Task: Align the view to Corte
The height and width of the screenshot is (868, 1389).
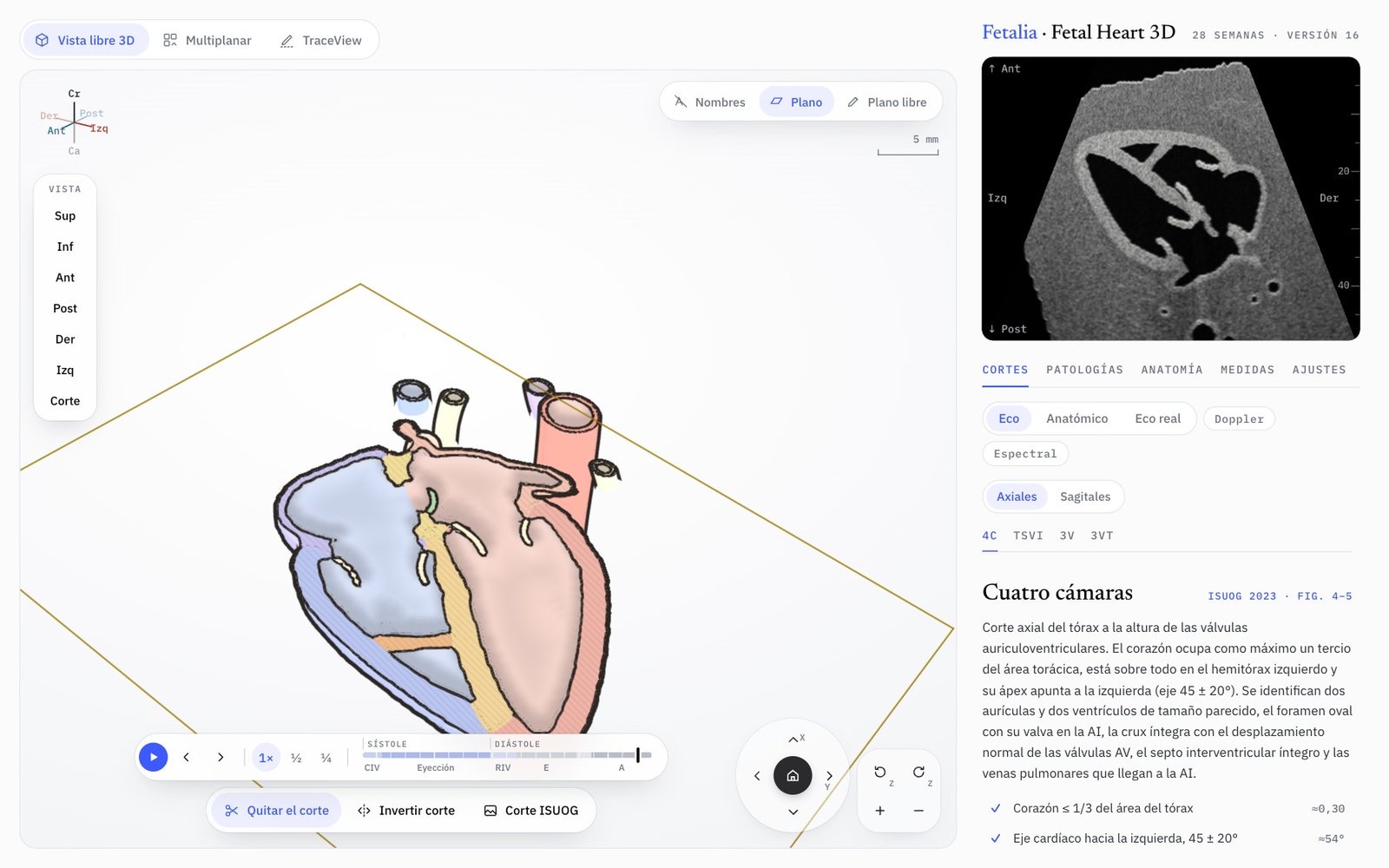Action: click(65, 401)
